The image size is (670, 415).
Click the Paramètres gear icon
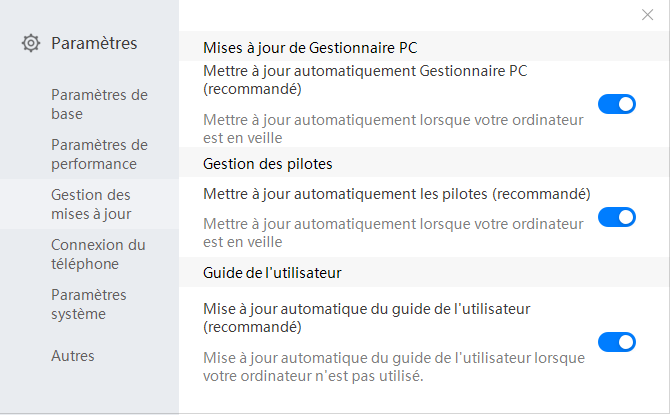point(31,43)
